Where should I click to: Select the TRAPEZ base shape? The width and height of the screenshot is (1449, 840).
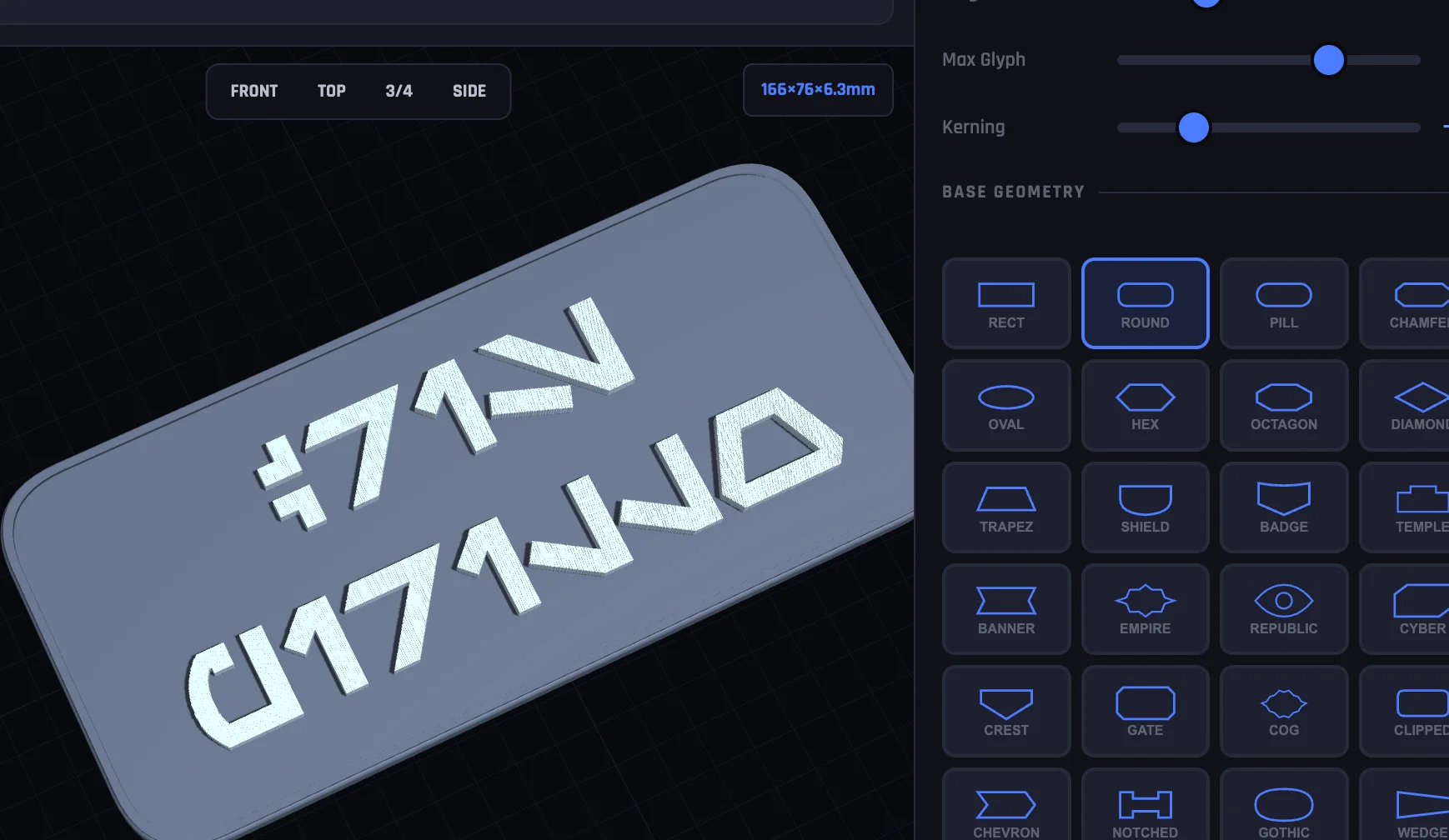(1005, 507)
